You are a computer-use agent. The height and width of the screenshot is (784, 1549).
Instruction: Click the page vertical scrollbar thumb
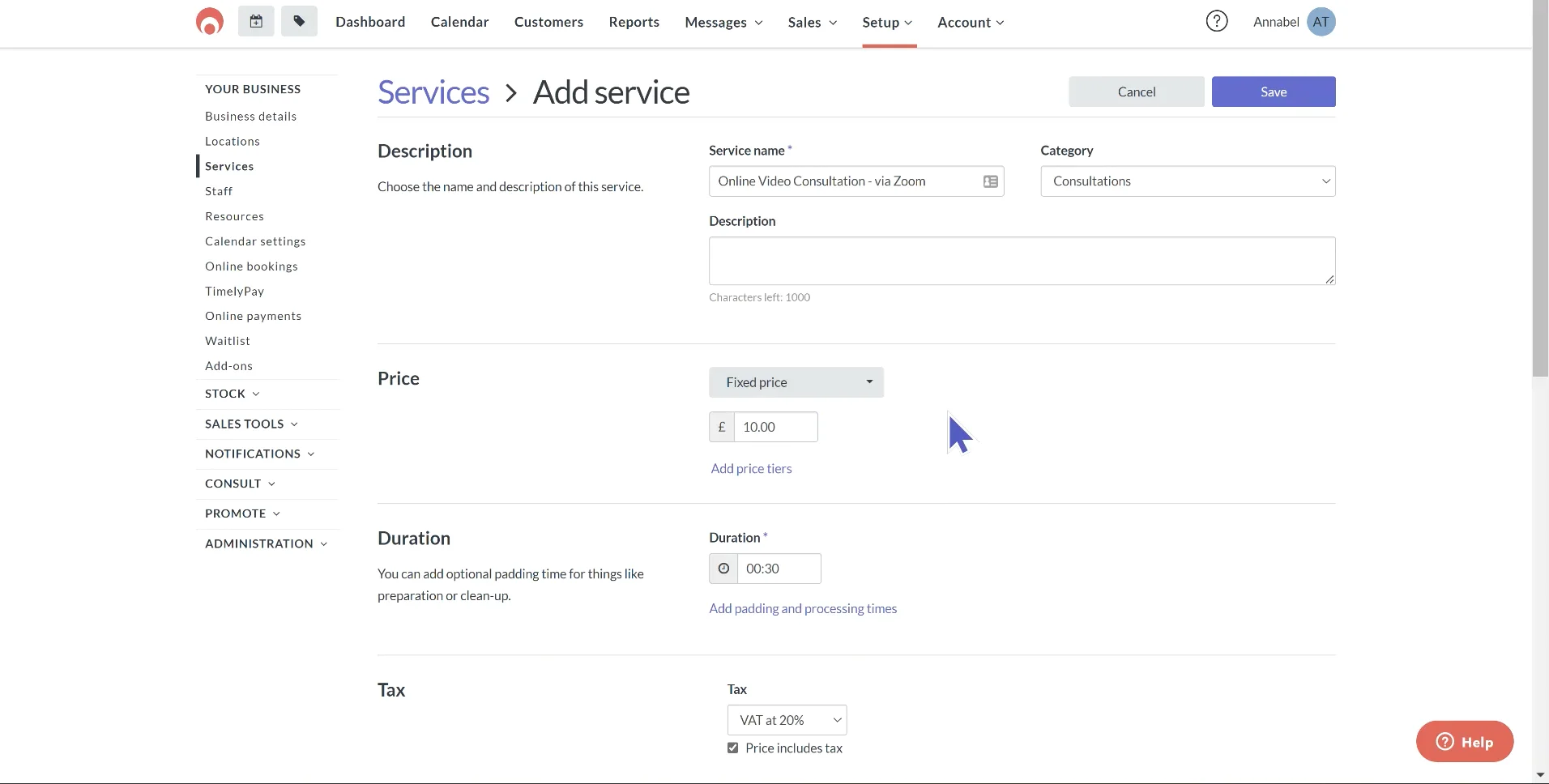pos(1540,188)
